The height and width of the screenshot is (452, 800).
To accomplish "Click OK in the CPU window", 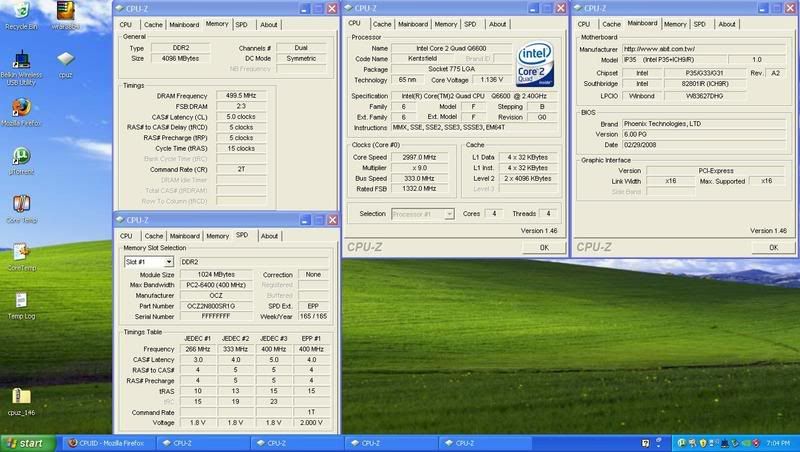I will 544,247.
